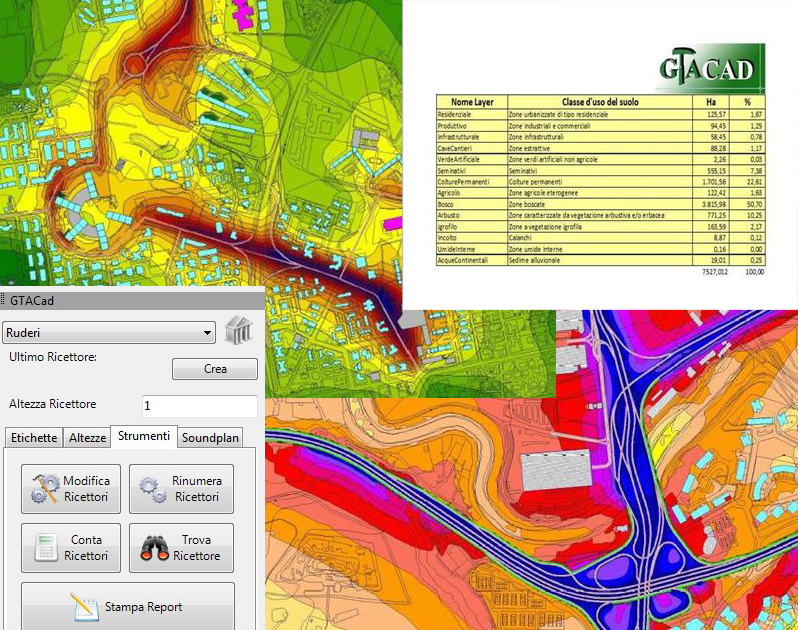
Task: Switch to the Etichette tab
Action: pos(33,438)
